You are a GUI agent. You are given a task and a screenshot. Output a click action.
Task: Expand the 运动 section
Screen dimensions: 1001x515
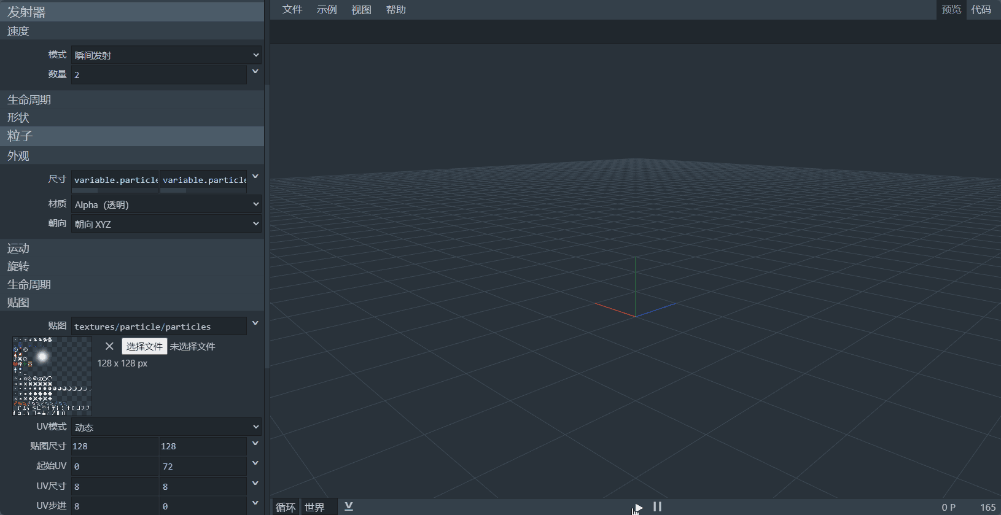(x=132, y=248)
